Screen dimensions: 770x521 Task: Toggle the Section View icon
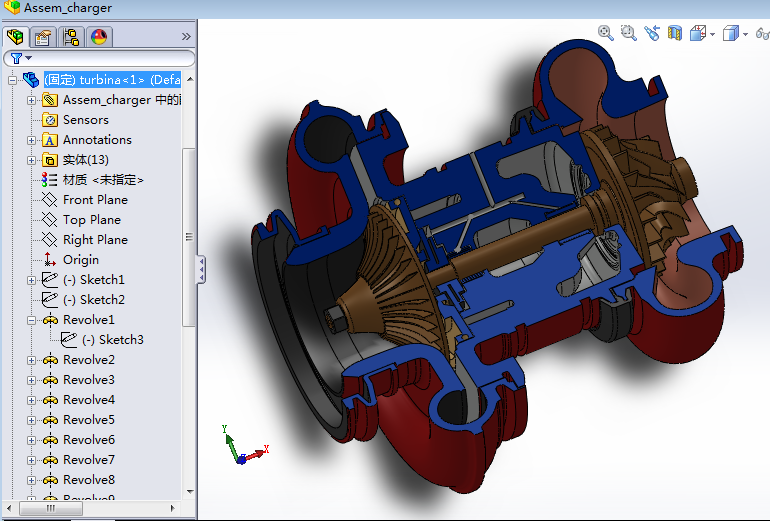click(675, 33)
